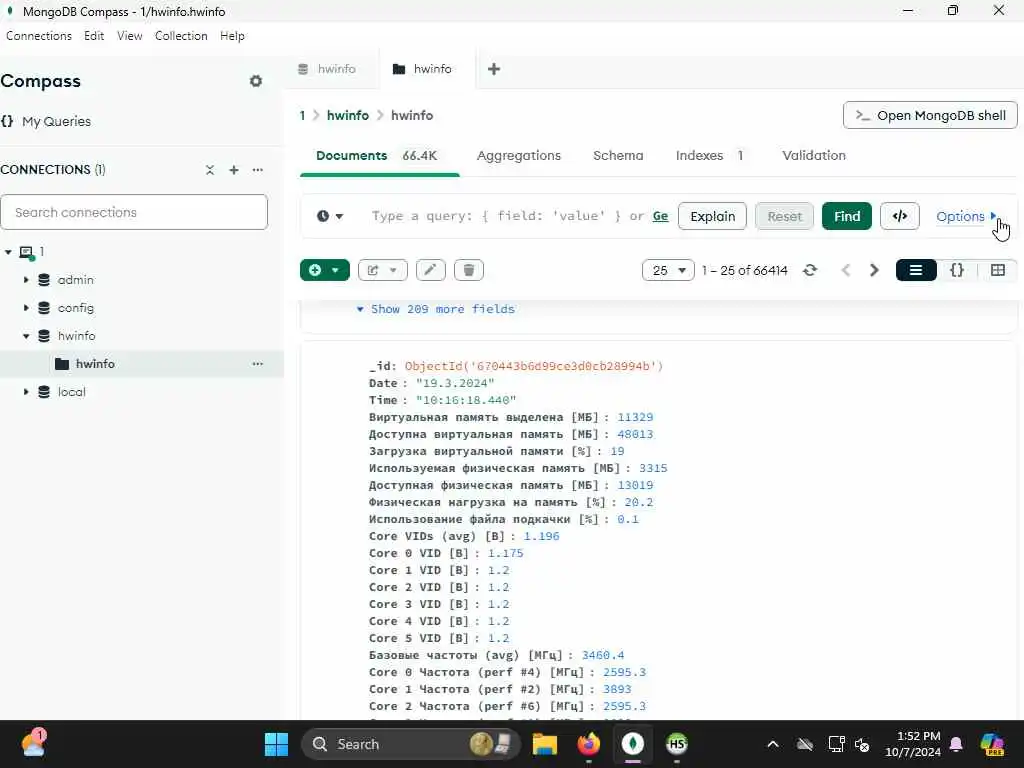Click the taskbar clock 1:52 PM
1024x768 pixels.
(913, 744)
